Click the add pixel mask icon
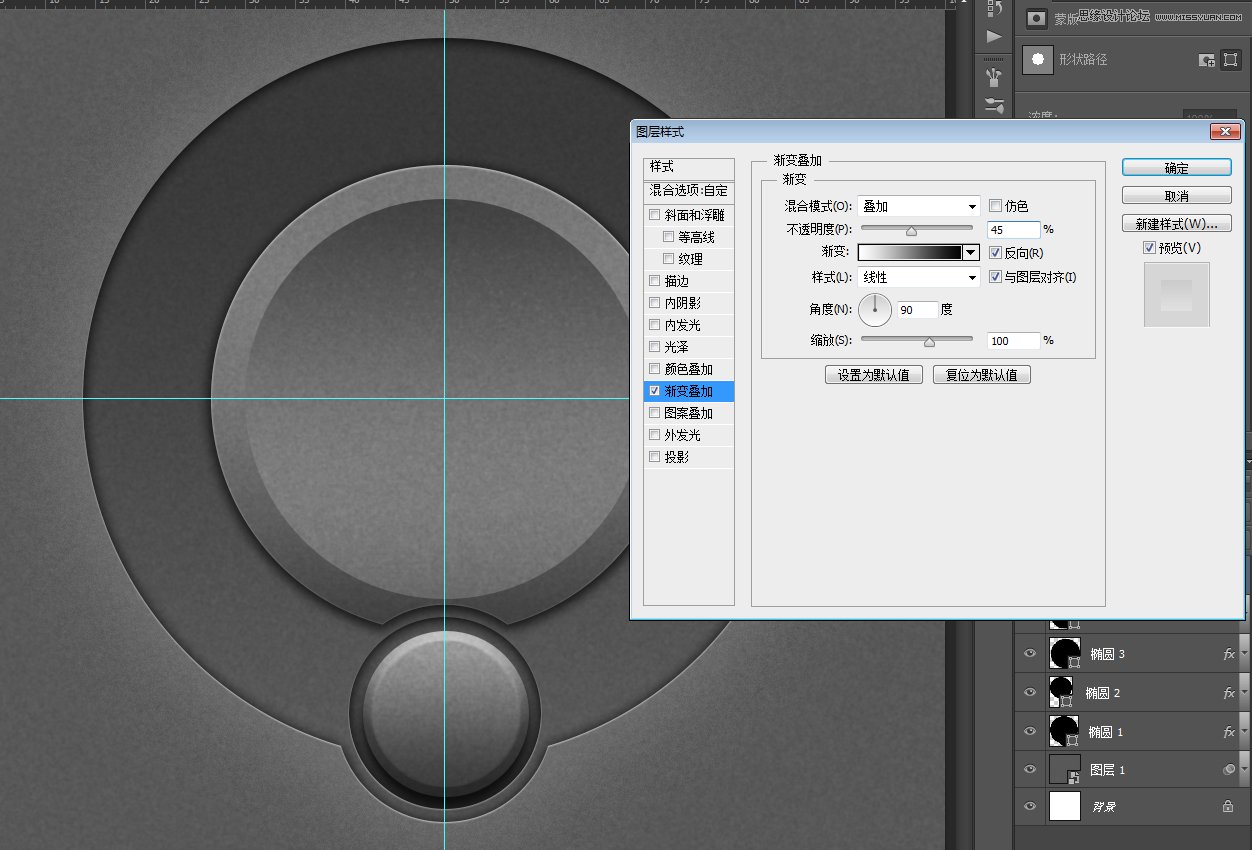Viewport: 1252px width, 850px height. [1207, 60]
